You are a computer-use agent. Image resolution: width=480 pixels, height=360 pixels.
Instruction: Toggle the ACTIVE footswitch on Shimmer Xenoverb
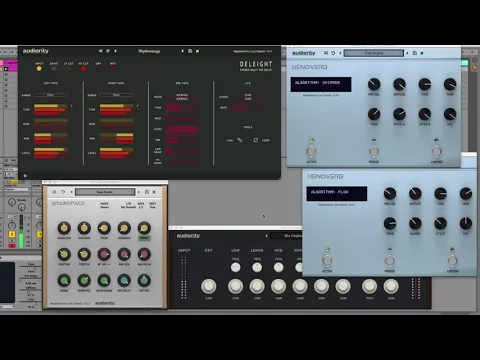point(311,152)
